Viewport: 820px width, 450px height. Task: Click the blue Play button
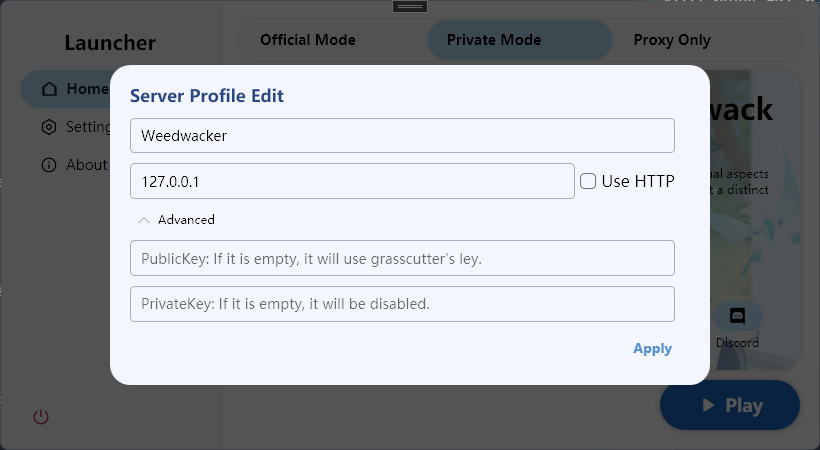(x=730, y=405)
